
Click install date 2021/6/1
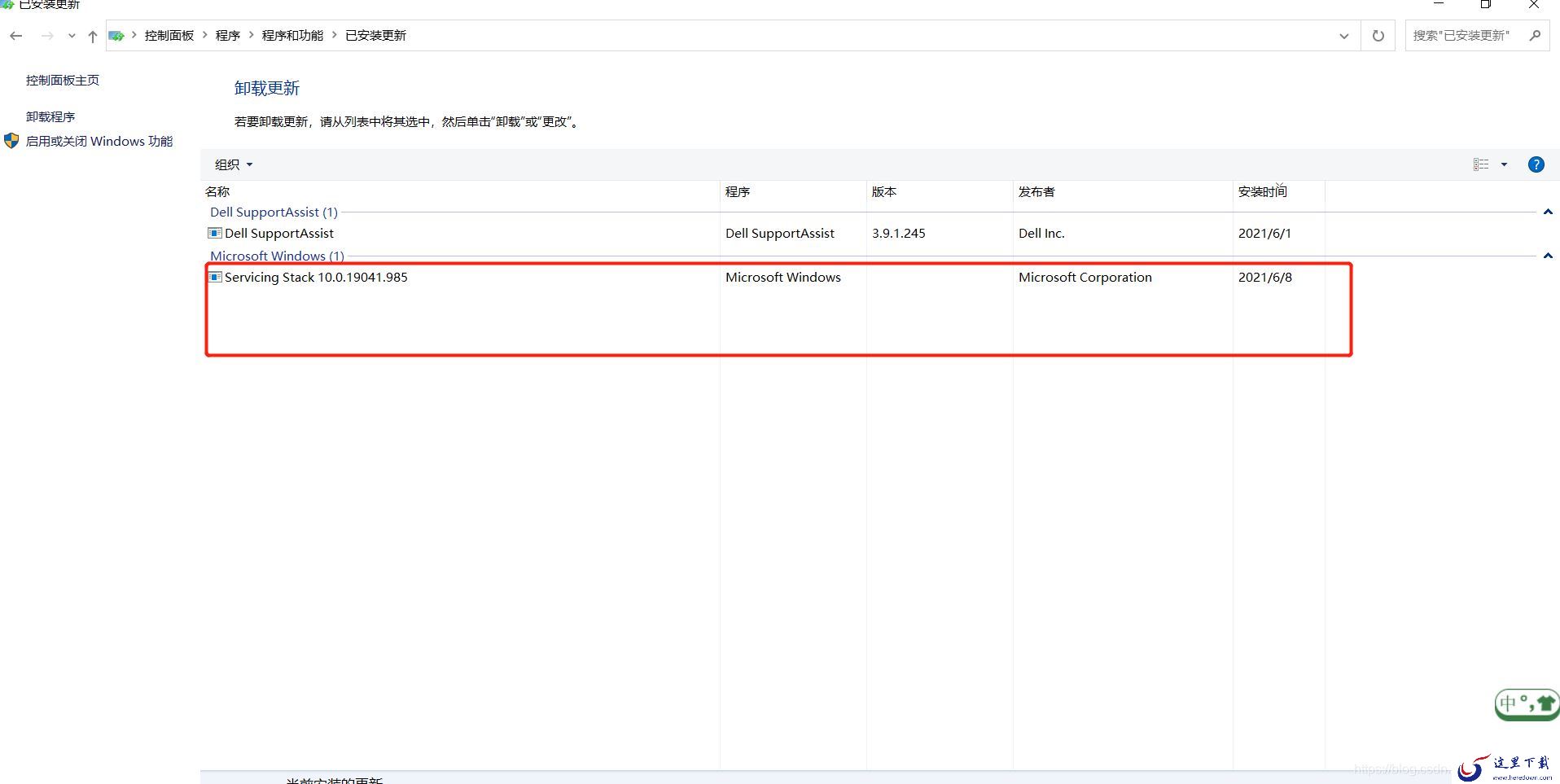pyautogui.click(x=1264, y=233)
